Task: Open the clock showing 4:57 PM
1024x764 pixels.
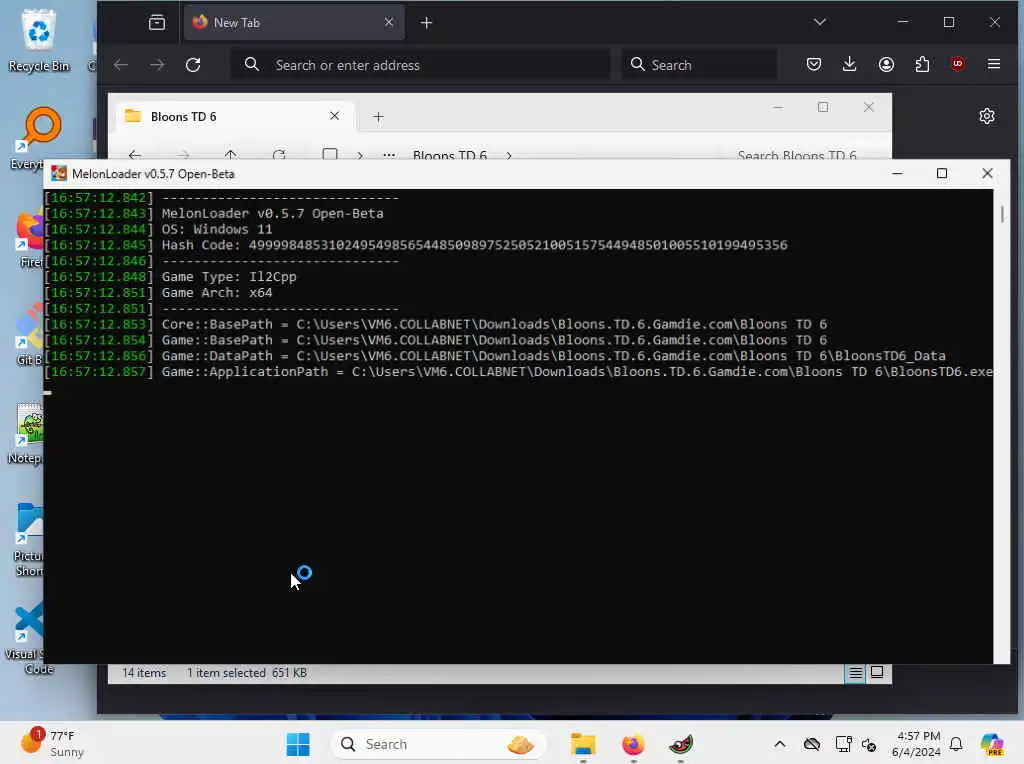Action: 916,744
